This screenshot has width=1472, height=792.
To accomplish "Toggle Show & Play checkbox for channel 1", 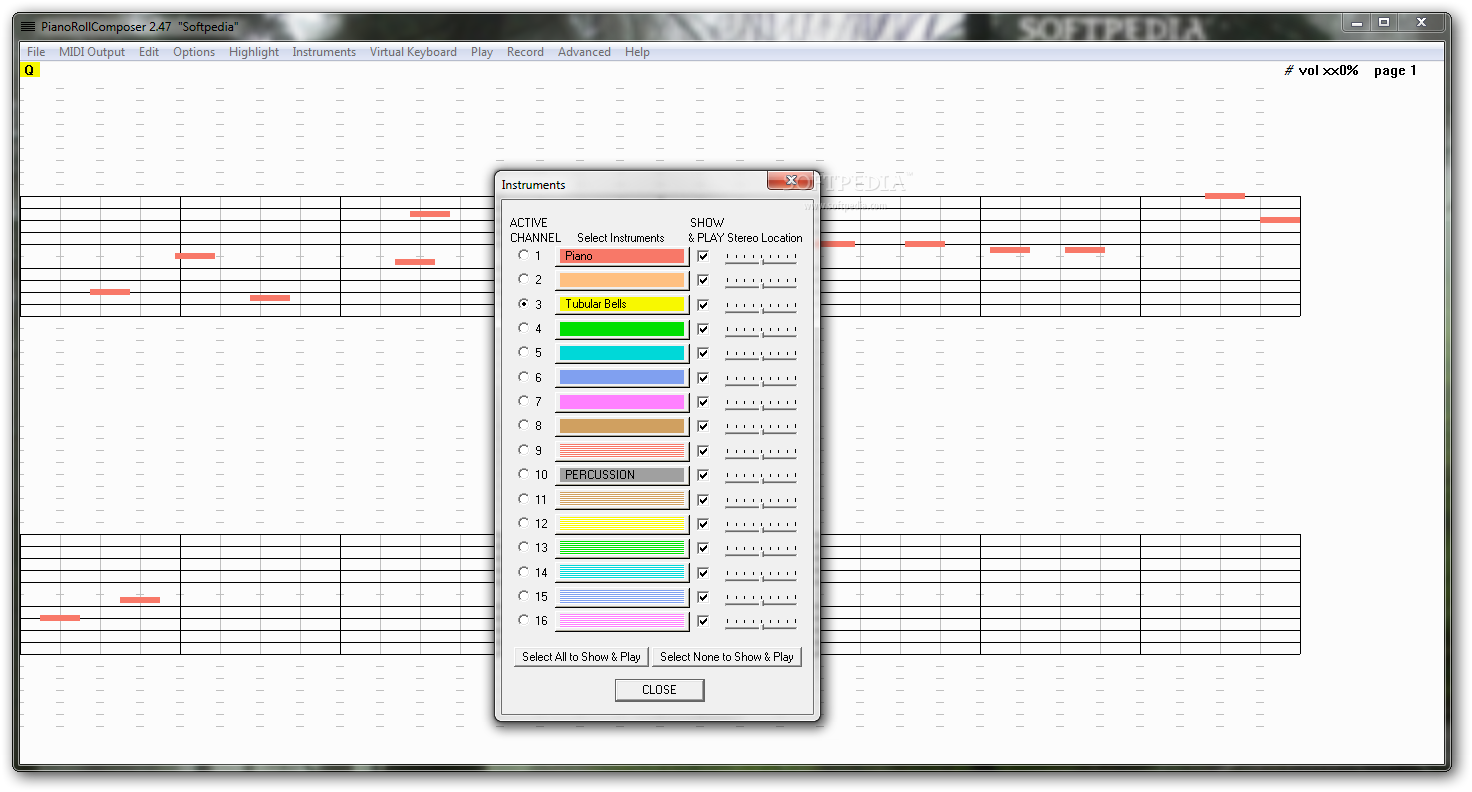I will click(702, 256).
